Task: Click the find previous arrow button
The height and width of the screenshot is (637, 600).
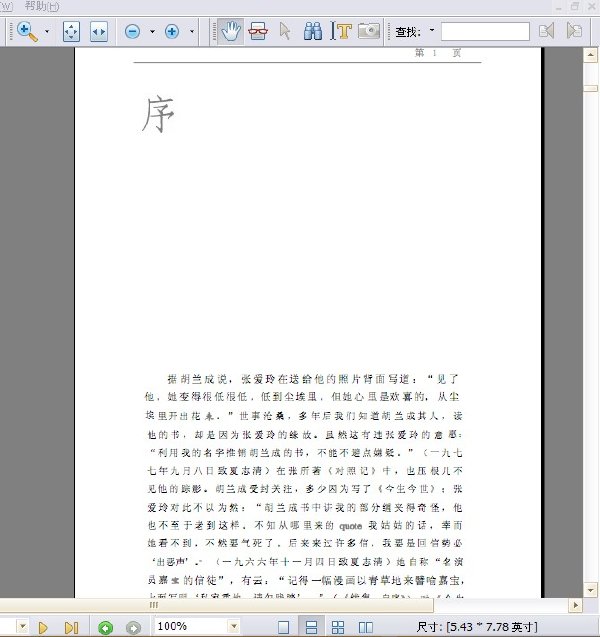Action: pyautogui.click(x=546, y=31)
